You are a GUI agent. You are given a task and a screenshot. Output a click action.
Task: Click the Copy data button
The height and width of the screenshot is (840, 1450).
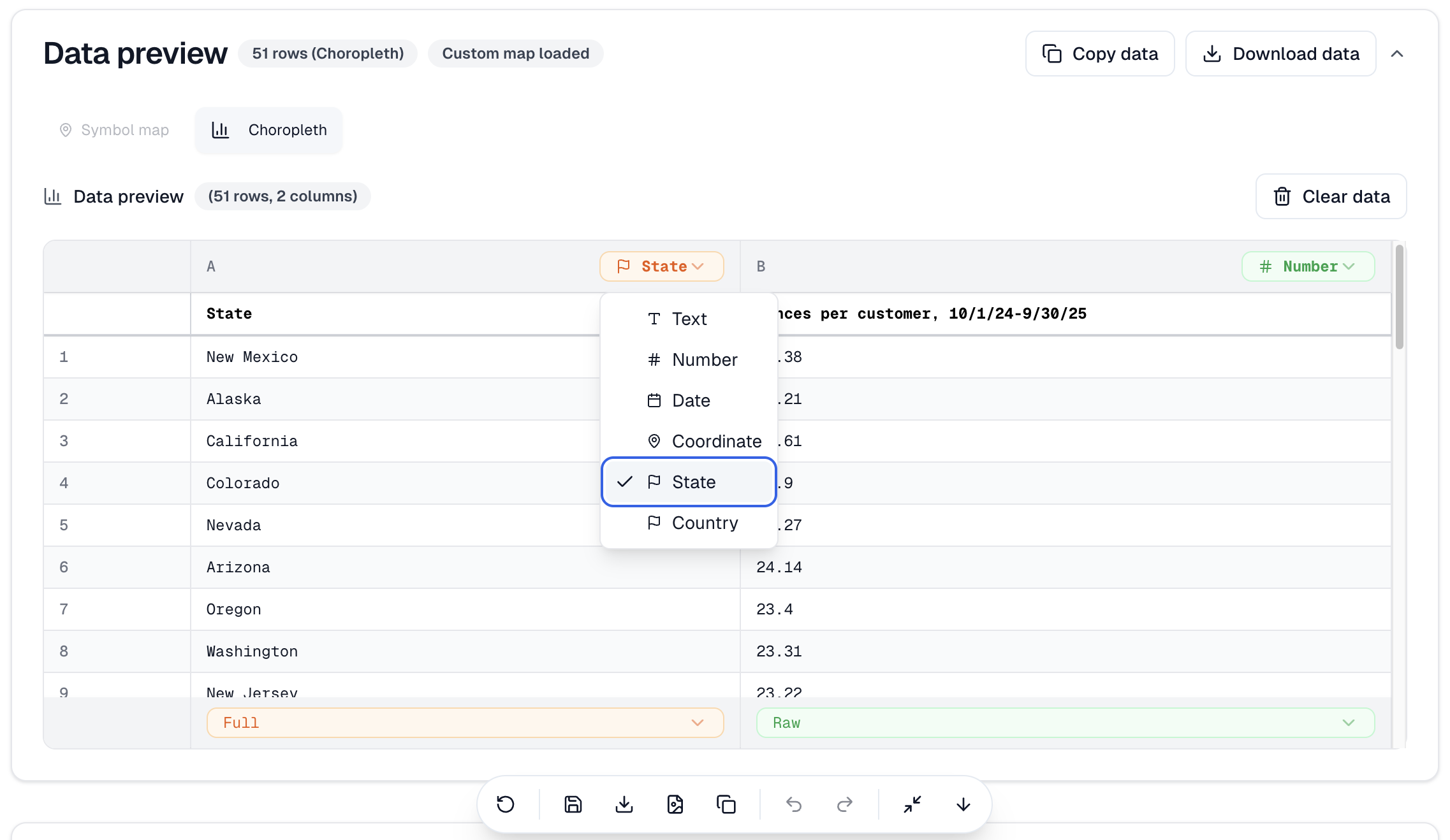point(1099,54)
